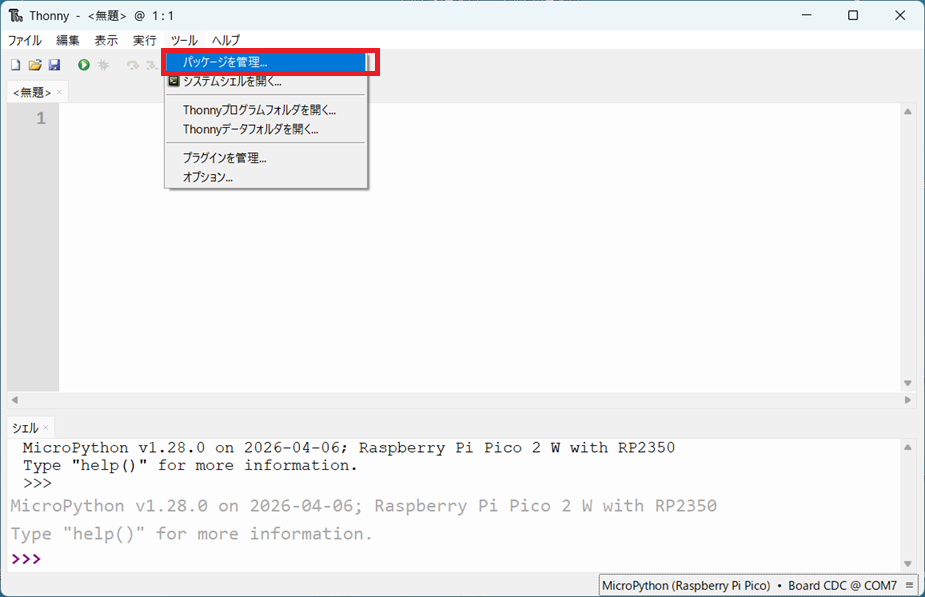Click the ツール menu header
Viewport: 925px width, 597px height.
pyautogui.click(x=184, y=40)
